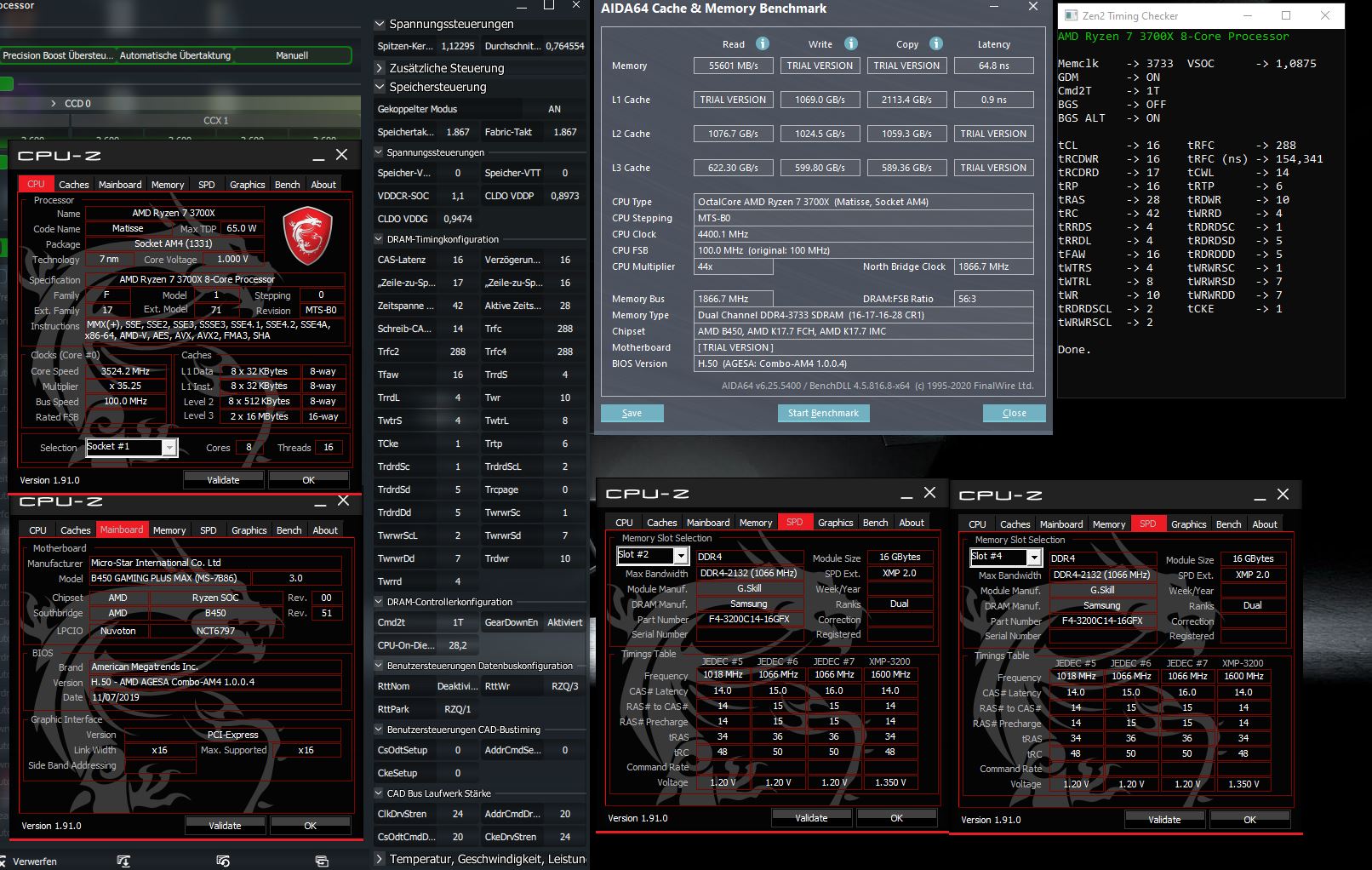This screenshot has height=870, width=1372.
Task: Click OK in the CPU-Z mainboard window
Action: pyautogui.click(x=311, y=826)
